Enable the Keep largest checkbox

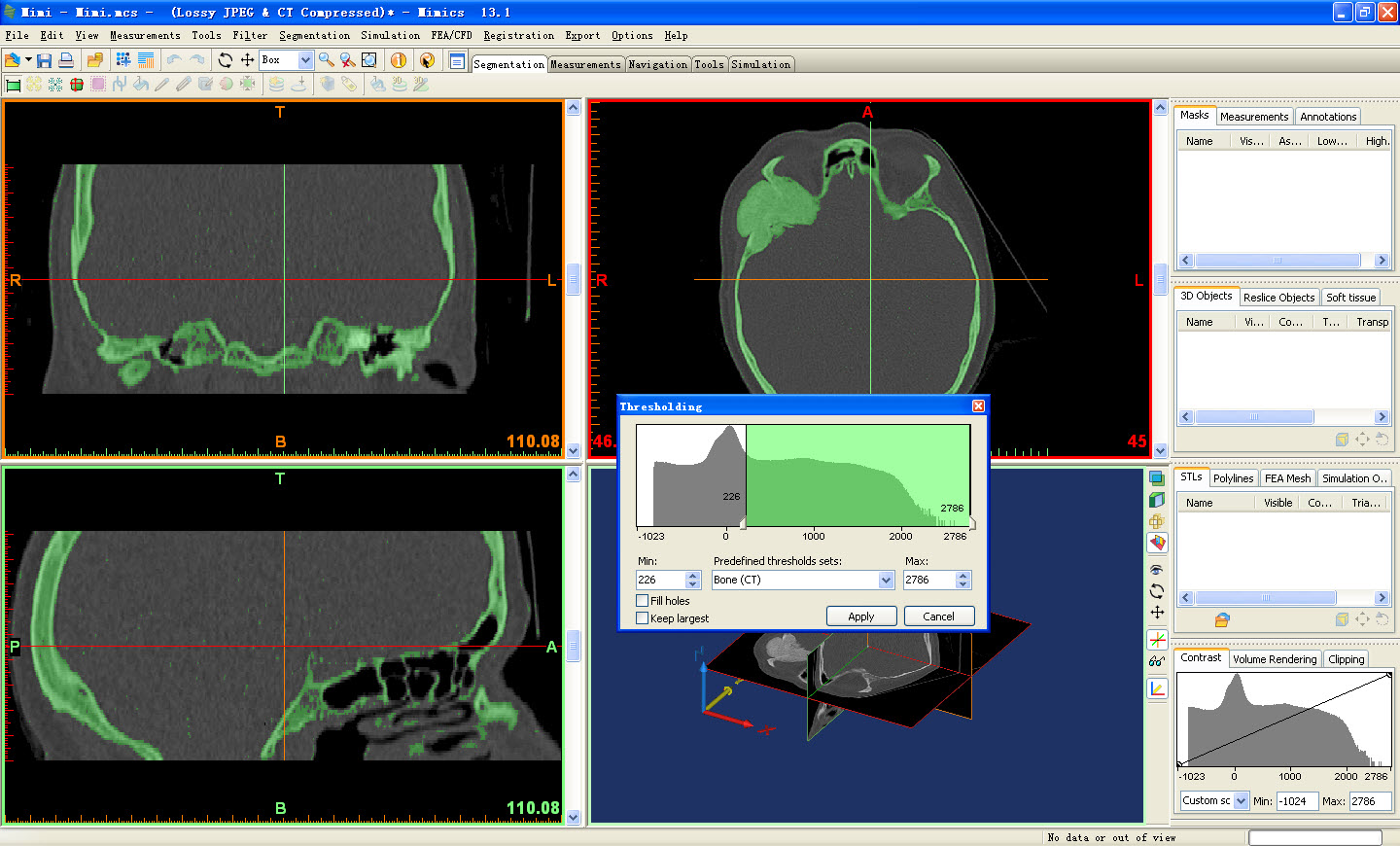[642, 618]
